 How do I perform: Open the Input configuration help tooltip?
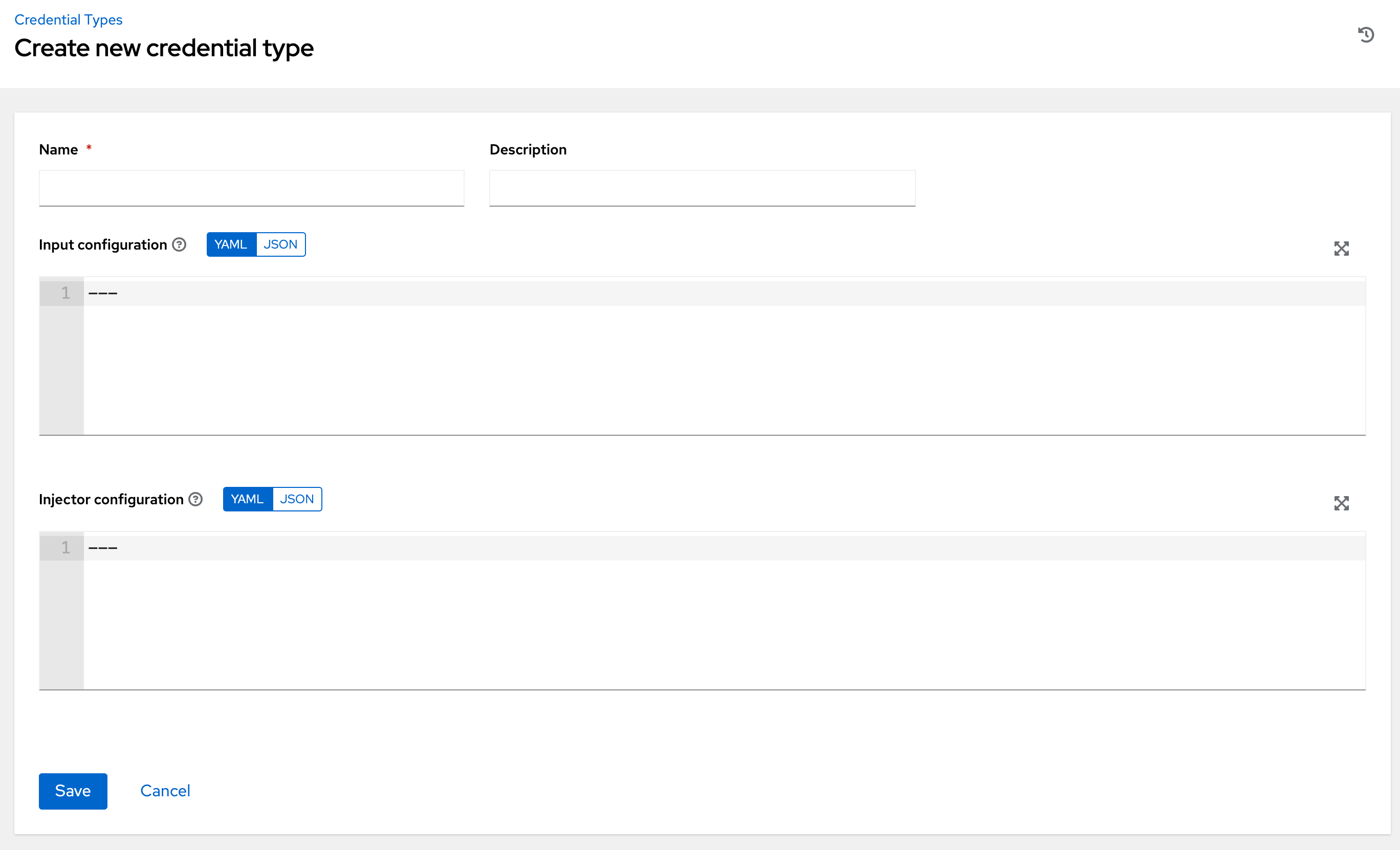point(178,244)
